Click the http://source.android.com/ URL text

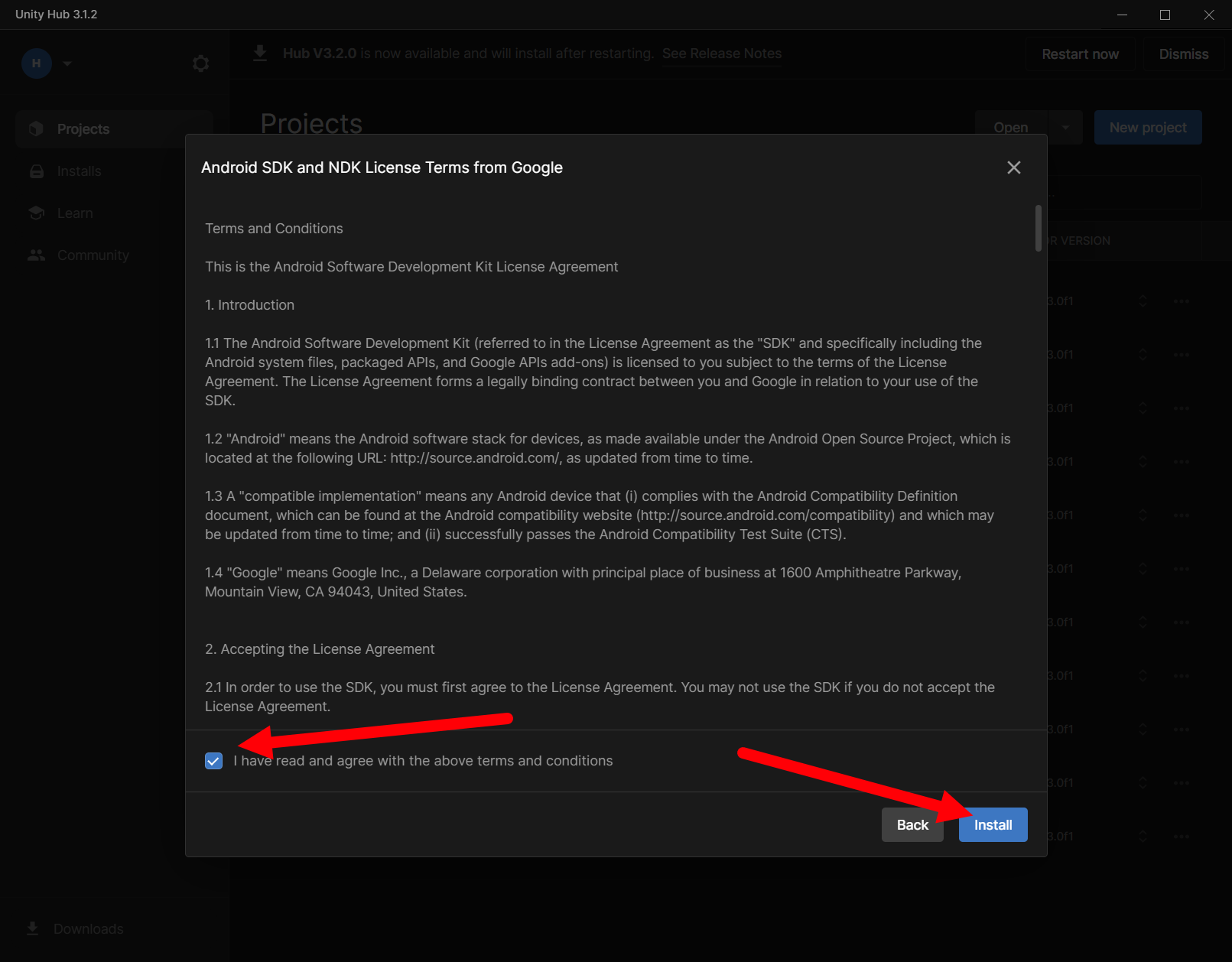tap(476, 458)
